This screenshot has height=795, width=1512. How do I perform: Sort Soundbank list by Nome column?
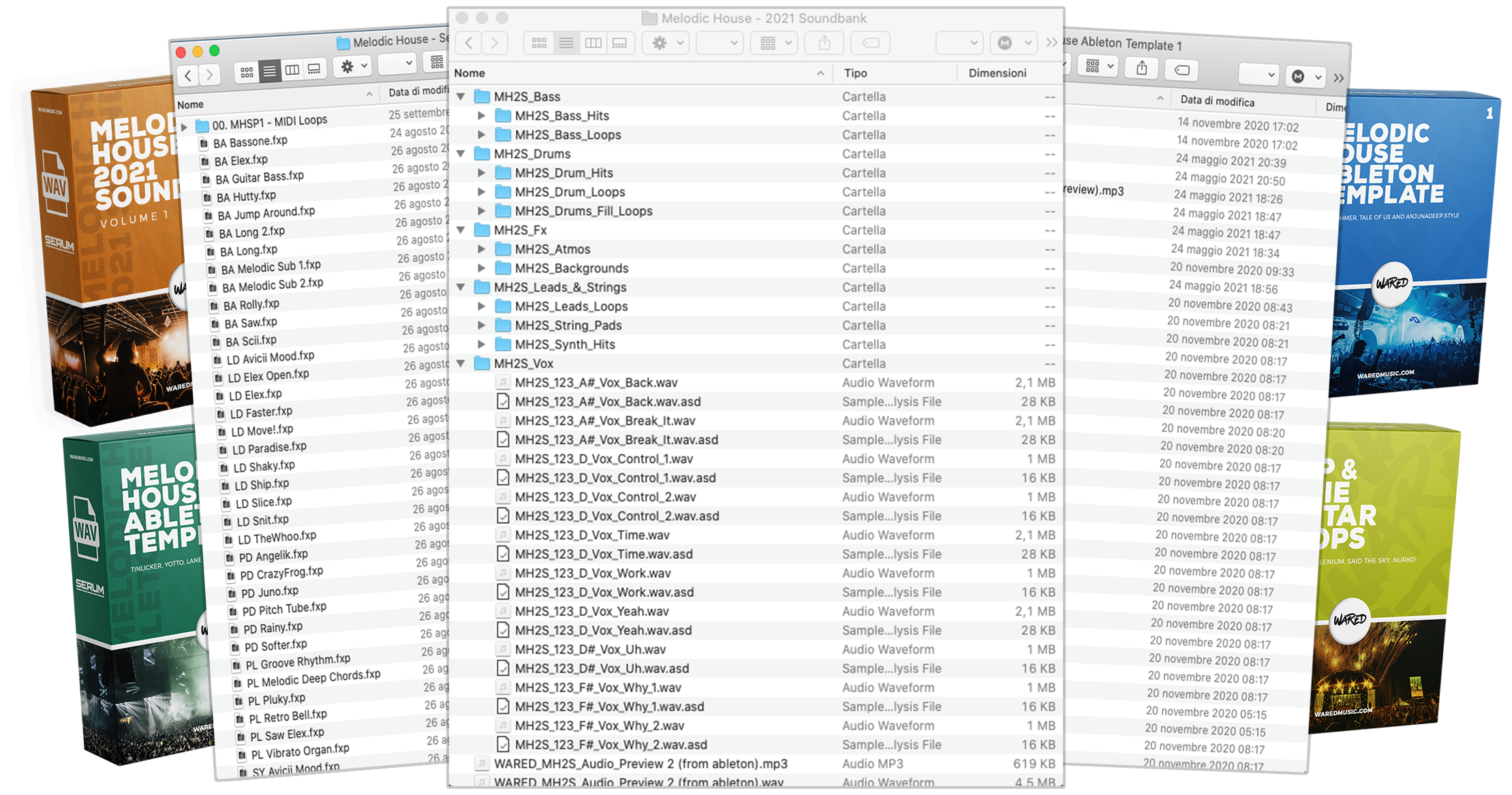[x=641, y=73]
